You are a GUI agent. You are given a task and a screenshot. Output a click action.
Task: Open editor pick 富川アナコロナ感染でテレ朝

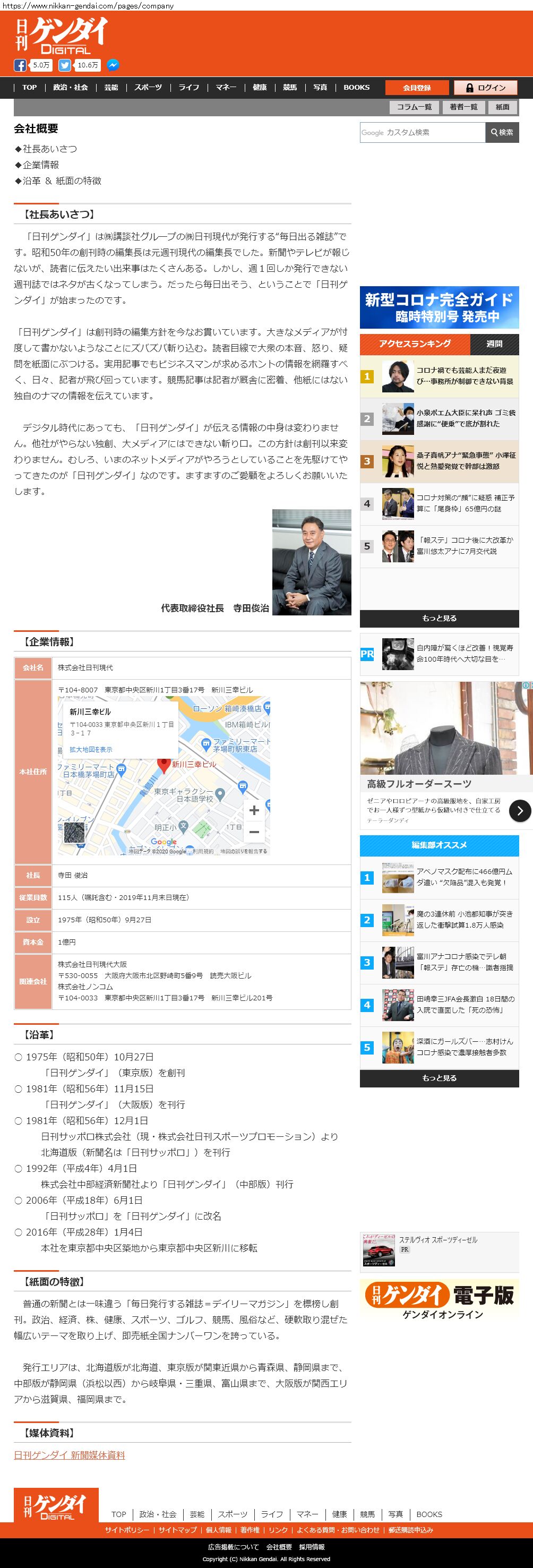click(439, 963)
